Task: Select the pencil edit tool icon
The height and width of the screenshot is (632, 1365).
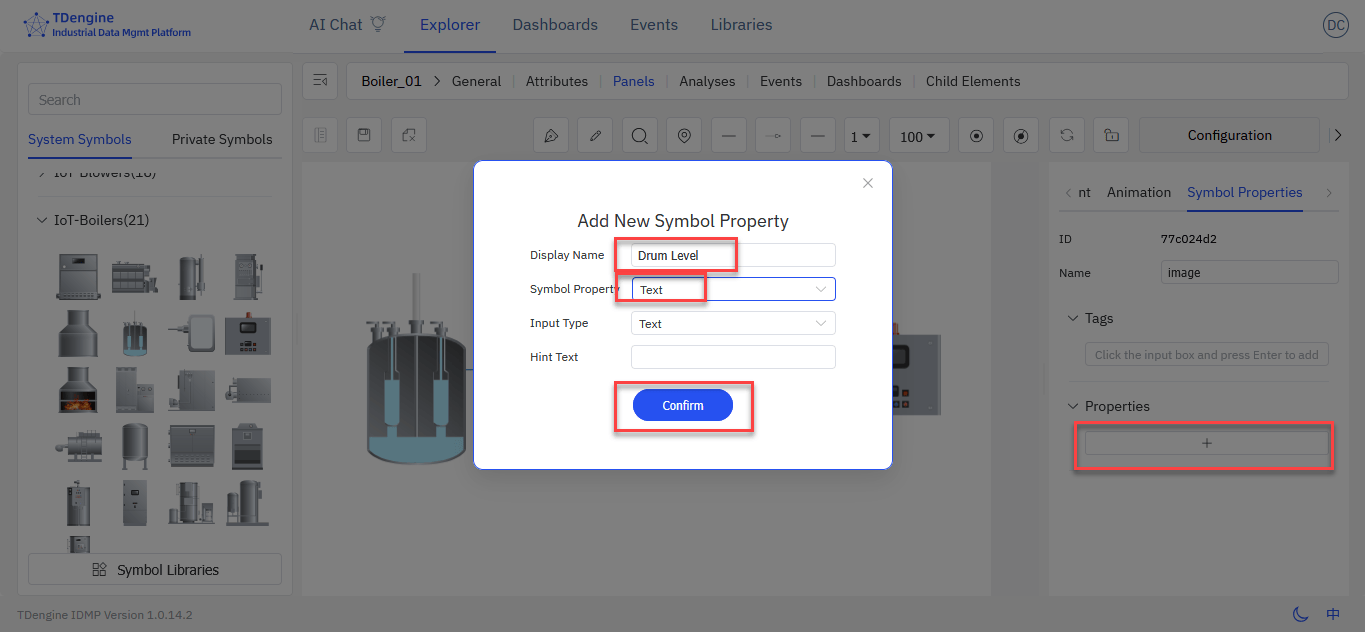Action: (x=595, y=136)
